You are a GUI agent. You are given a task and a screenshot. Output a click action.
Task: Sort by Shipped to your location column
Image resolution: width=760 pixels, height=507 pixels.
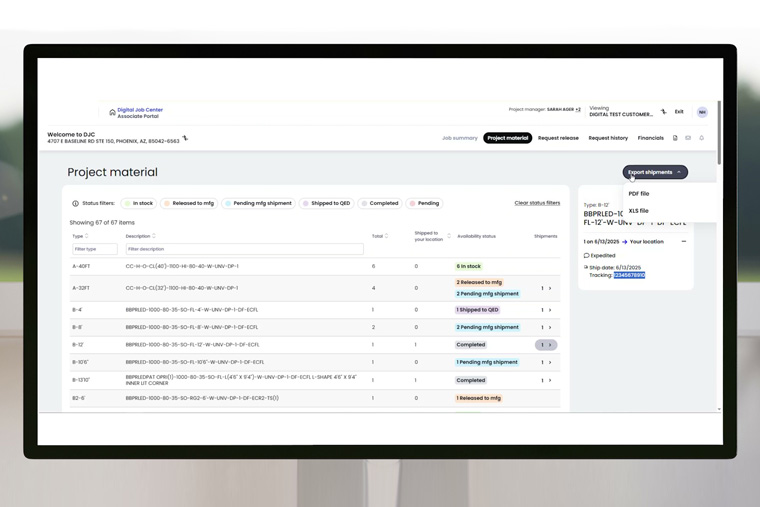449,236
